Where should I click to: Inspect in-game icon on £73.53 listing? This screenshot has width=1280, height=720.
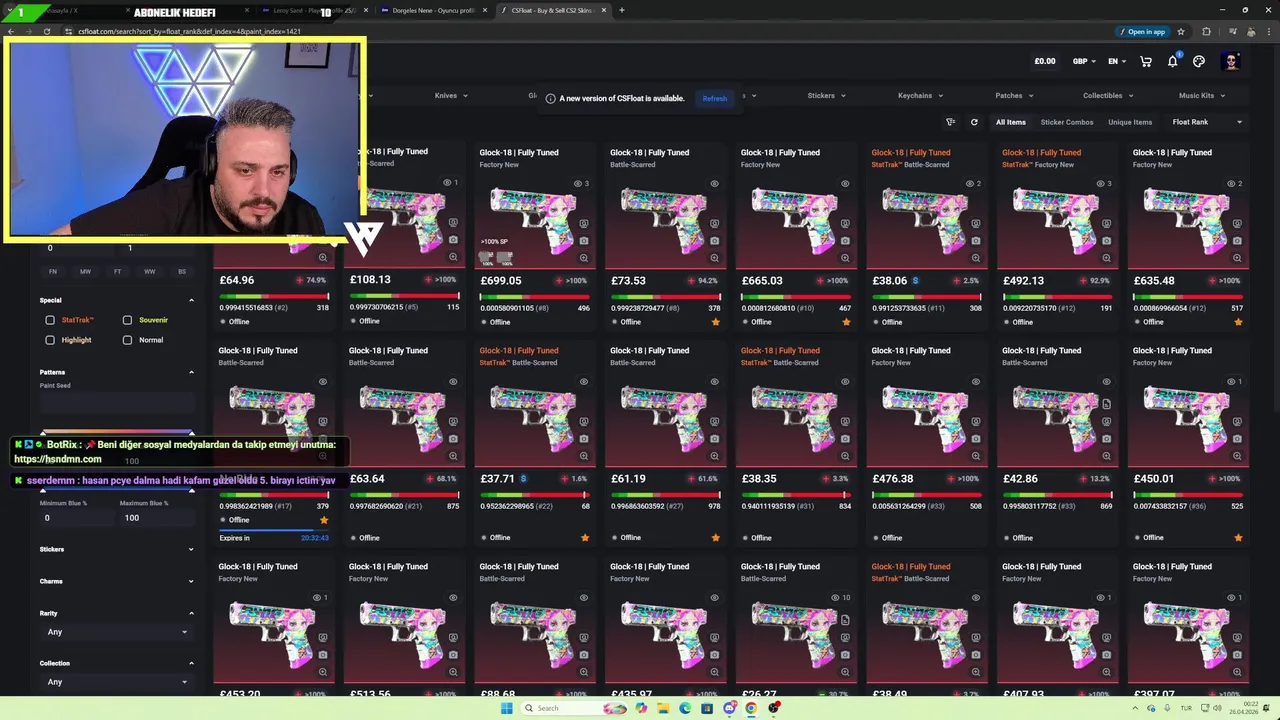click(714, 223)
